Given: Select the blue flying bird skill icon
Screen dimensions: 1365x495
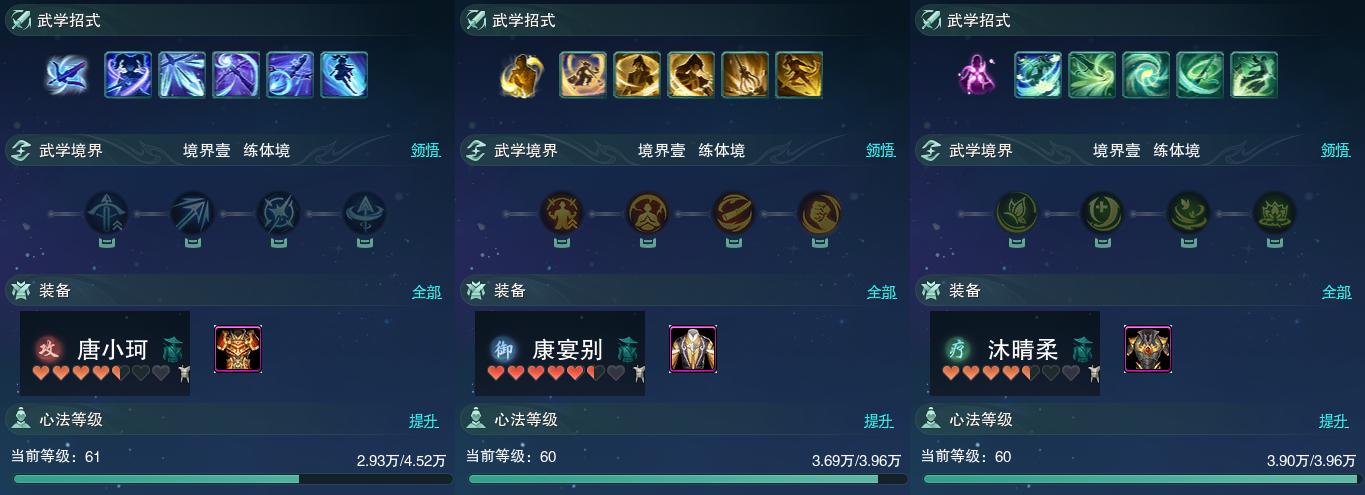Looking at the screenshot, I should coord(67,75).
